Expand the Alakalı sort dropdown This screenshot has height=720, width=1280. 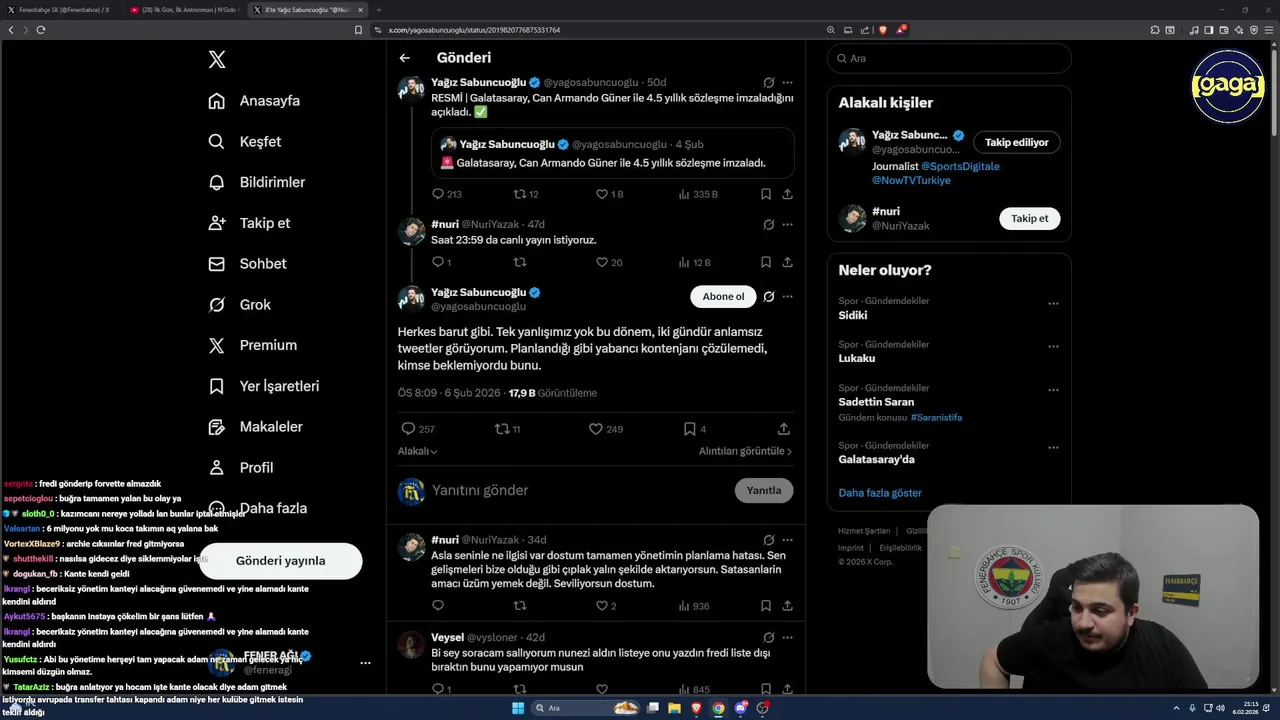coord(418,452)
